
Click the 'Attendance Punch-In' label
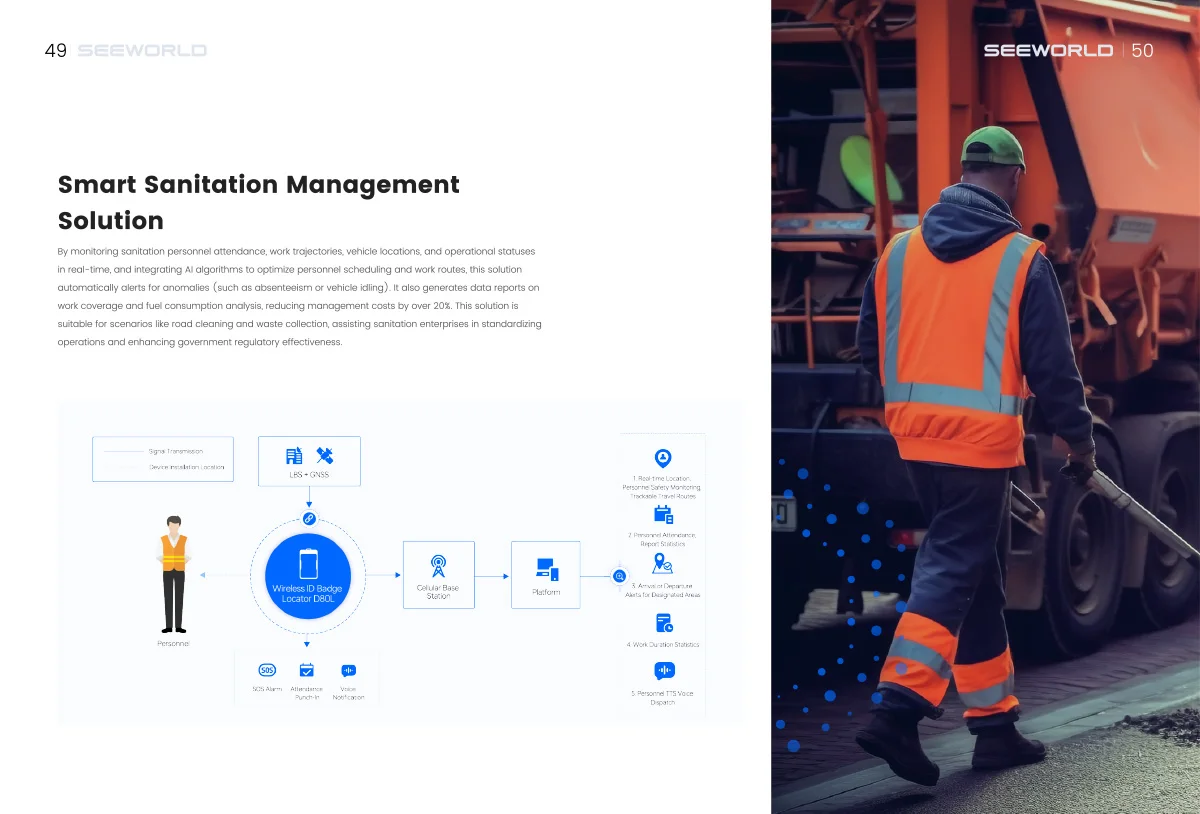coord(307,693)
